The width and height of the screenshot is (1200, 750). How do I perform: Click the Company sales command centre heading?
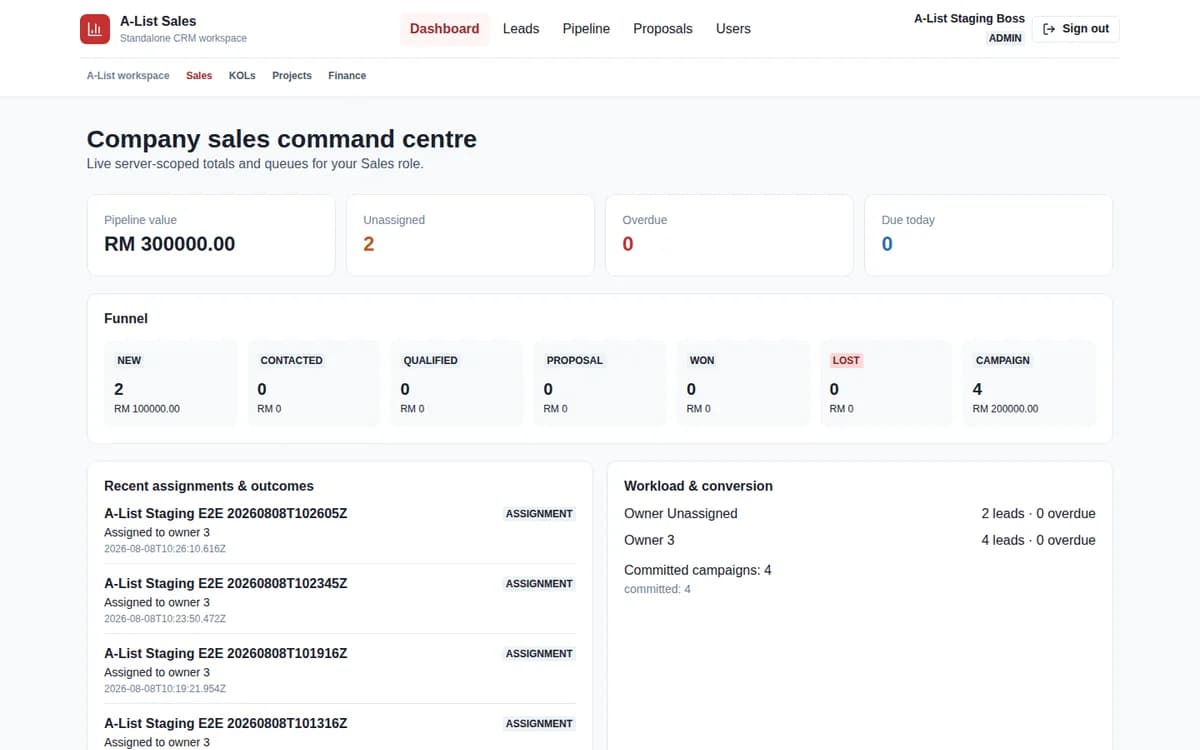pyautogui.click(x=282, y=139)
